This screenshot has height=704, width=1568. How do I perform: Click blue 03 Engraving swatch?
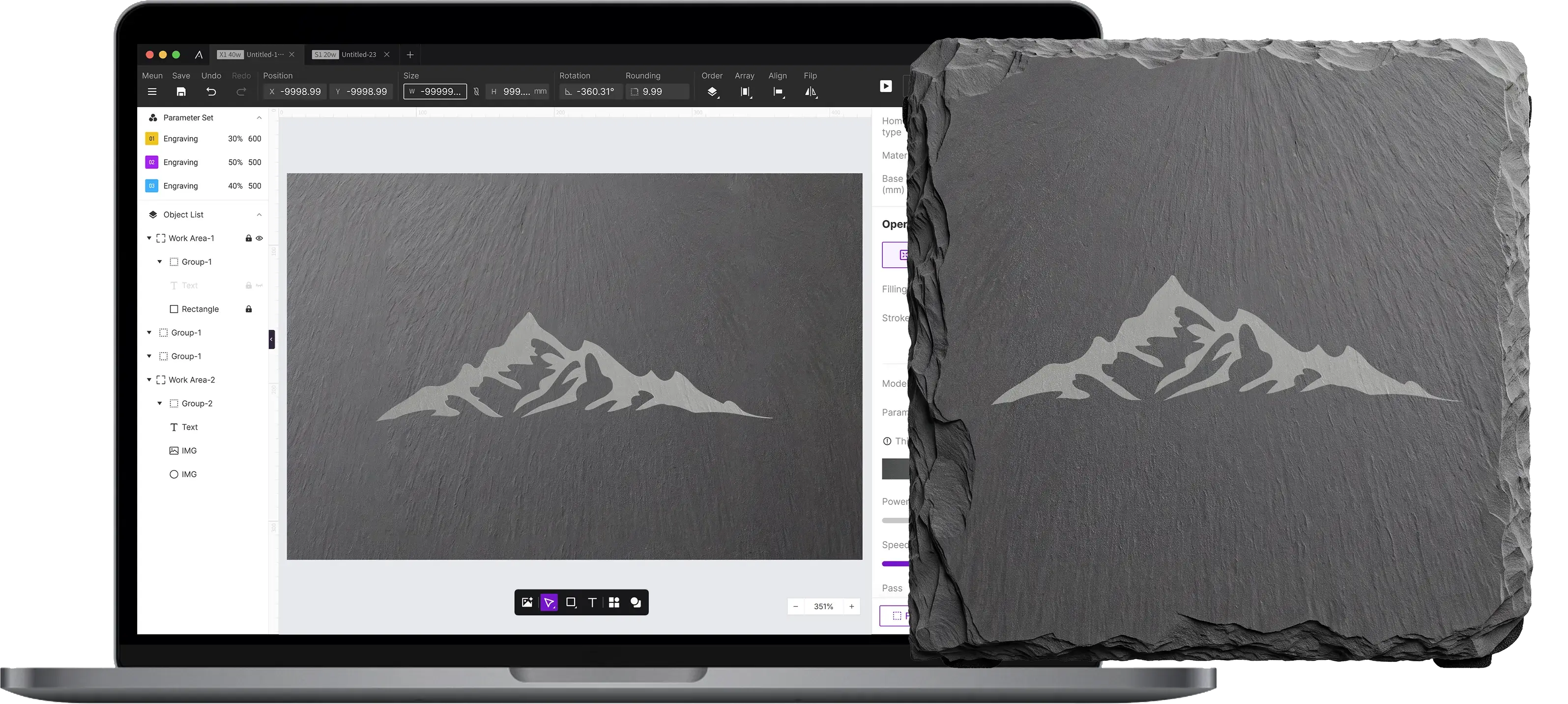click(x=151, y=186)
